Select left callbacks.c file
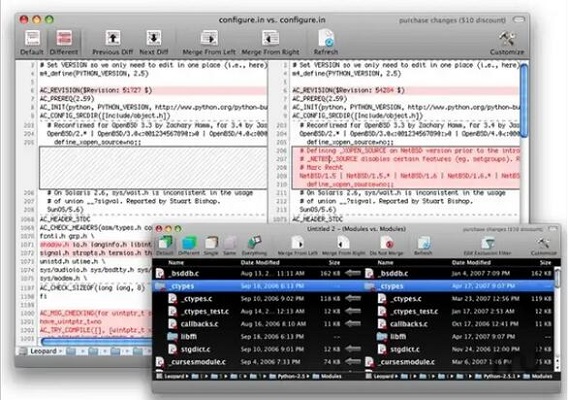This screenshot has width=568, height=400. (199, 324)
